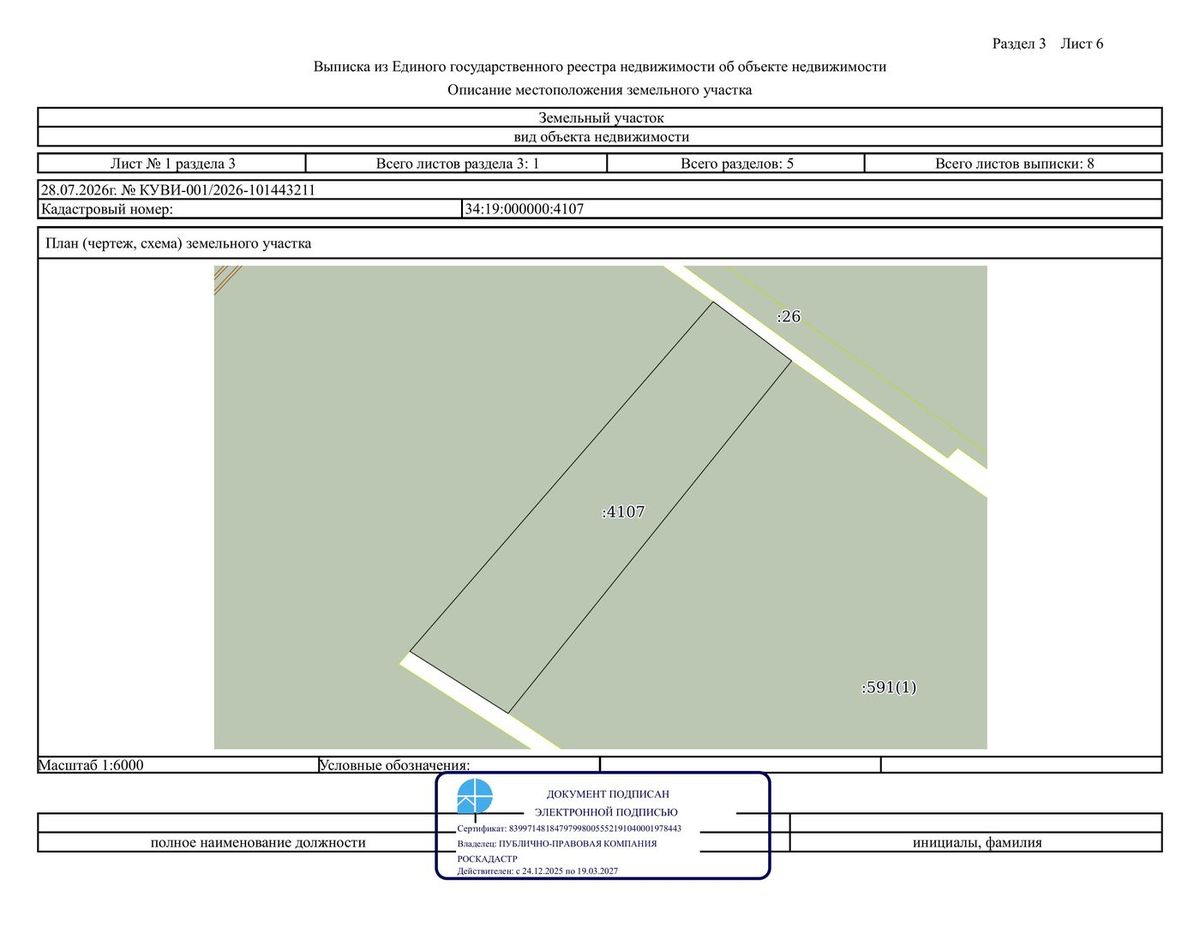The width and height of the screenshot is (1200, 927).
Task: Click the validity dates line "Действителен: с 24.12.2025"
Action: 537,872
